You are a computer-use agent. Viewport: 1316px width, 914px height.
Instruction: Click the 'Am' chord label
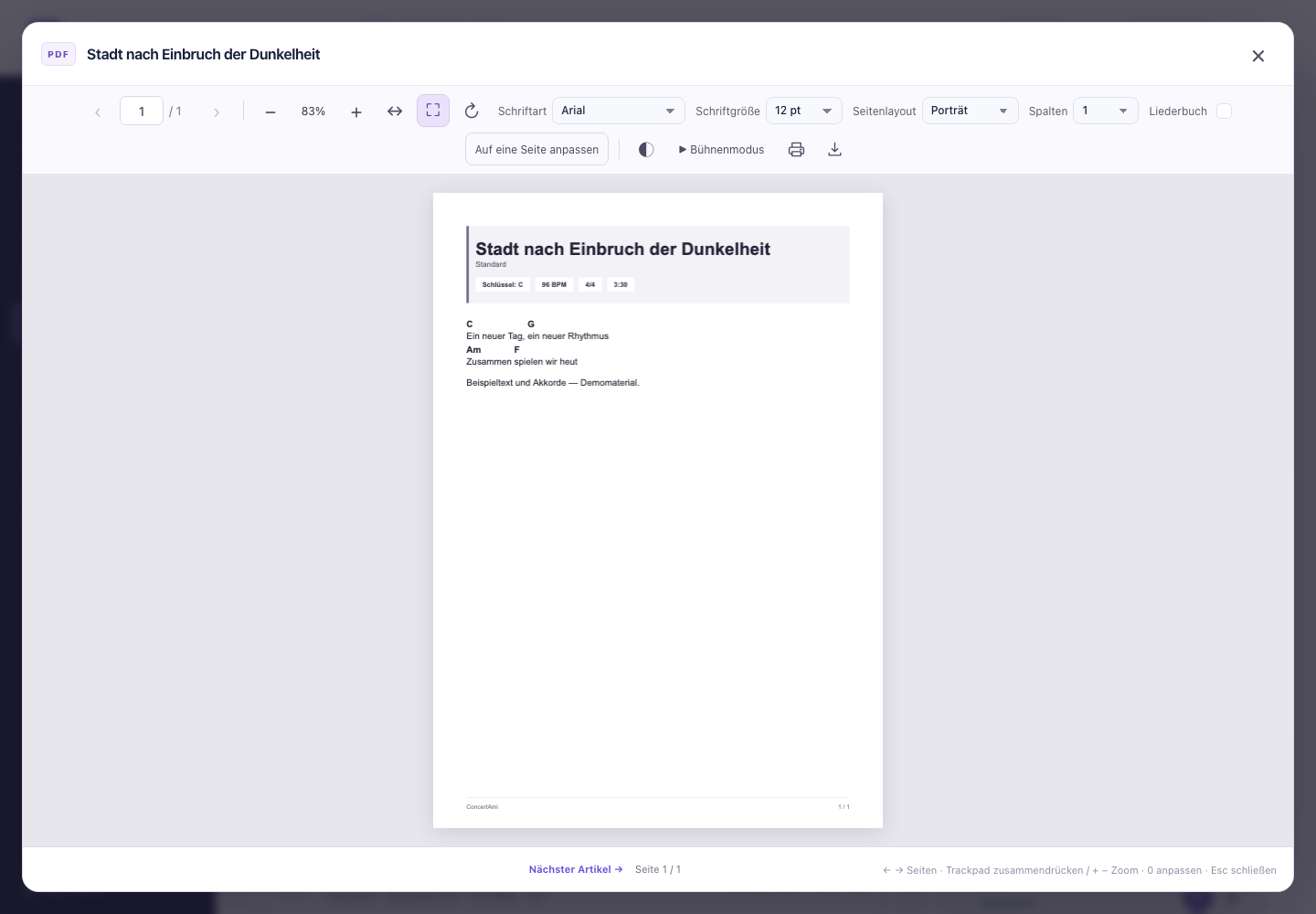(473, 350)
